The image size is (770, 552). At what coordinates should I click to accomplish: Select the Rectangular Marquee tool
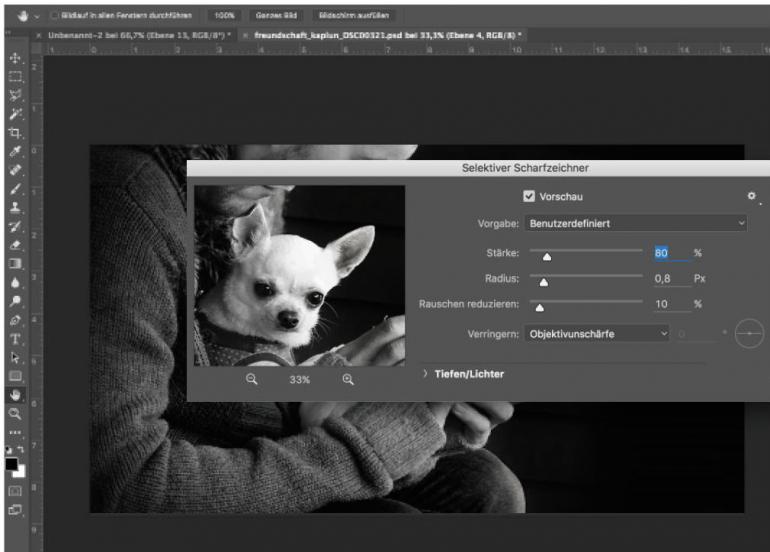pyautogui.click(x=15, y=77)
